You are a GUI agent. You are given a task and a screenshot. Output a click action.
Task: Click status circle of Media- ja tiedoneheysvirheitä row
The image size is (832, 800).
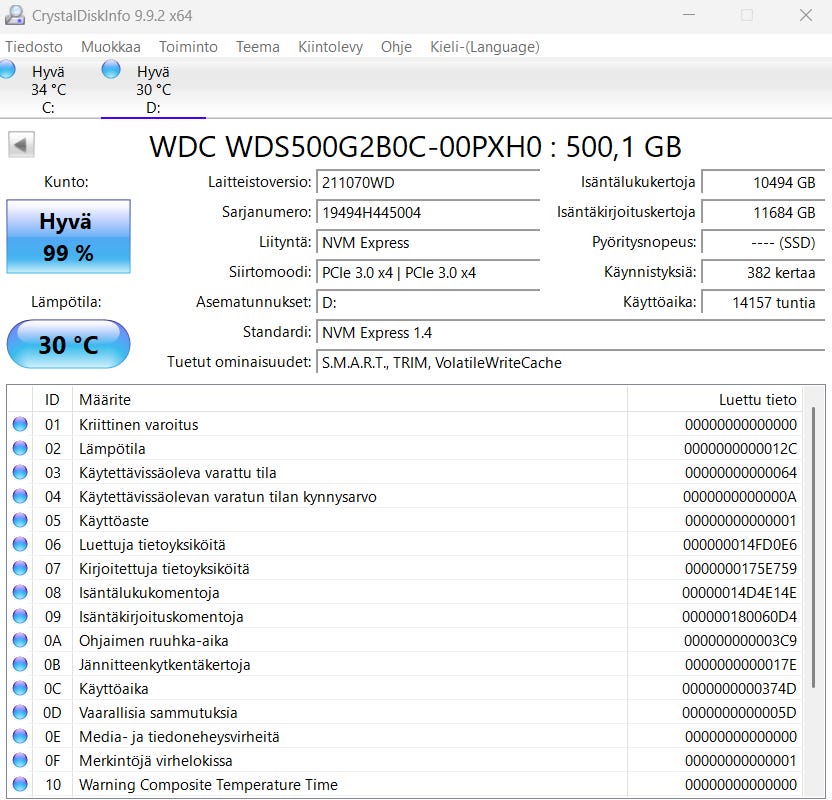(20, 736)
